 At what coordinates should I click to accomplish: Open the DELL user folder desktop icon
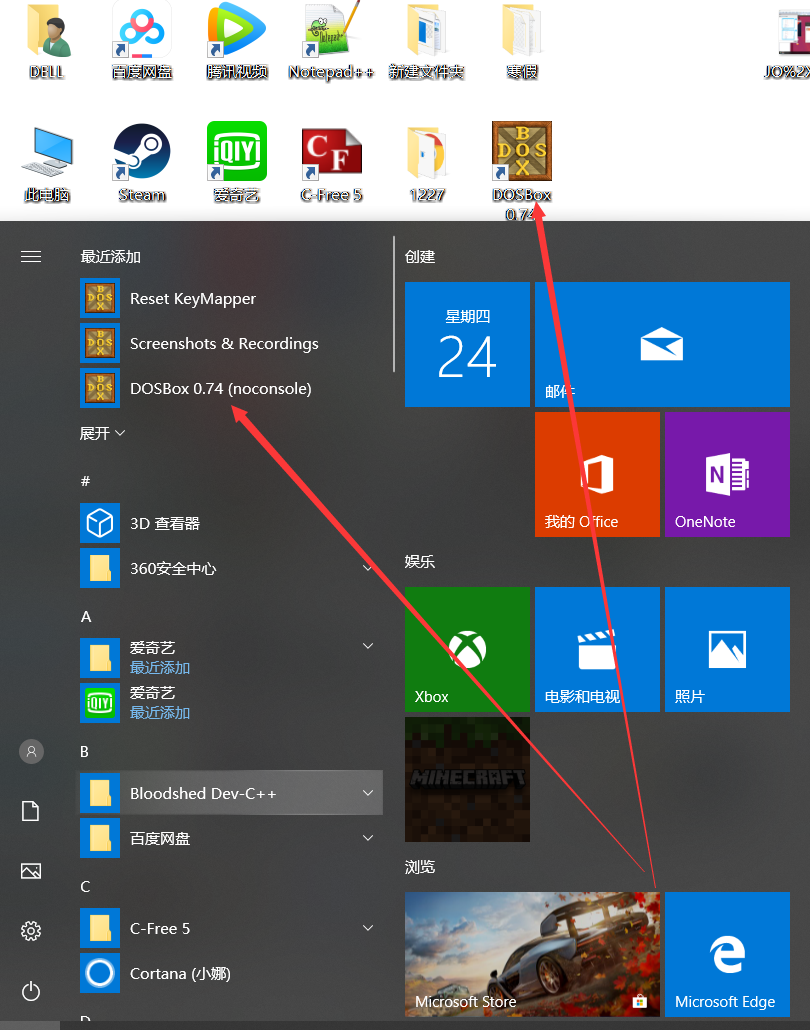click(47, 41)
